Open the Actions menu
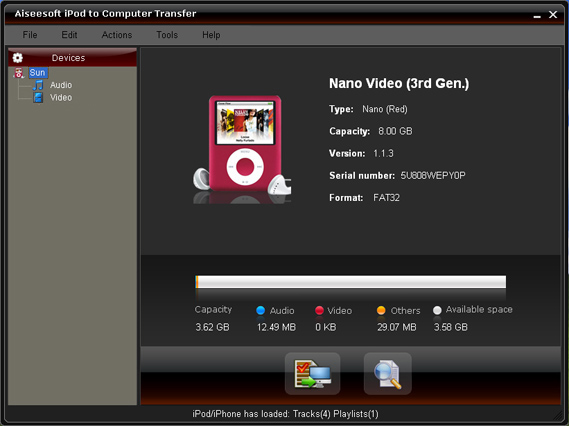 (x=116, y=35)
